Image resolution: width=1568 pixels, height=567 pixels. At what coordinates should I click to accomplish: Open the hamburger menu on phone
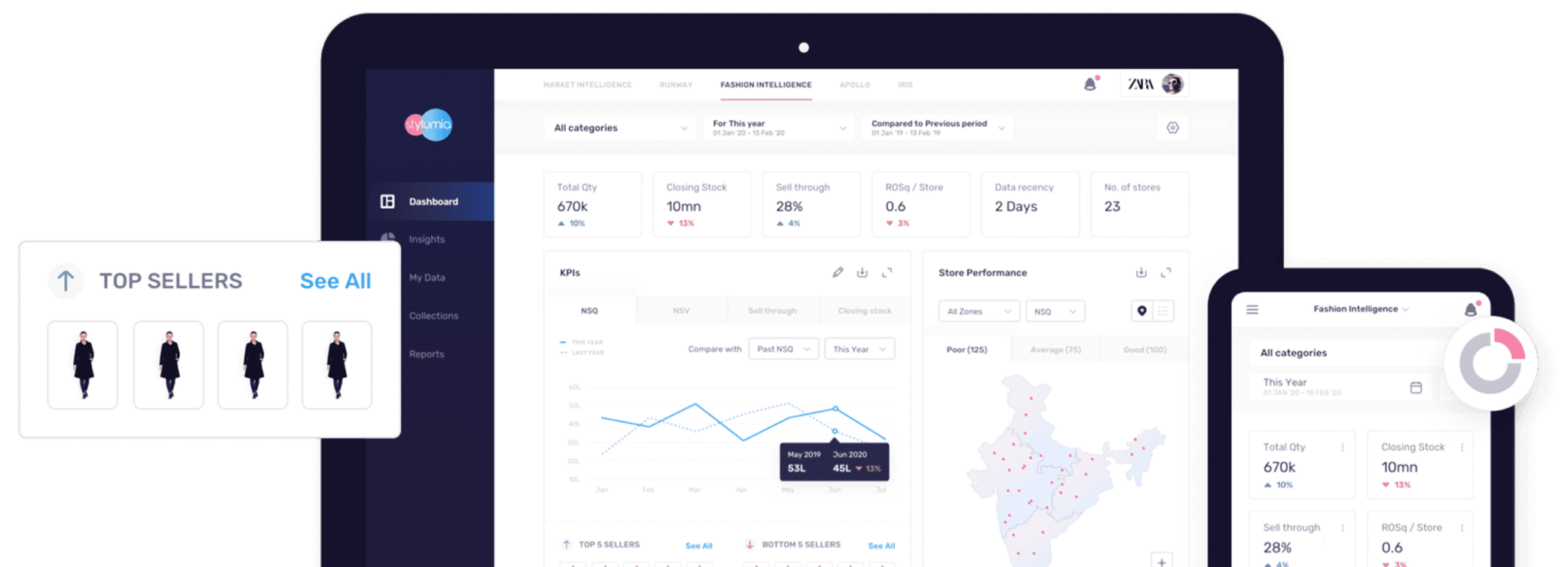1252,309
